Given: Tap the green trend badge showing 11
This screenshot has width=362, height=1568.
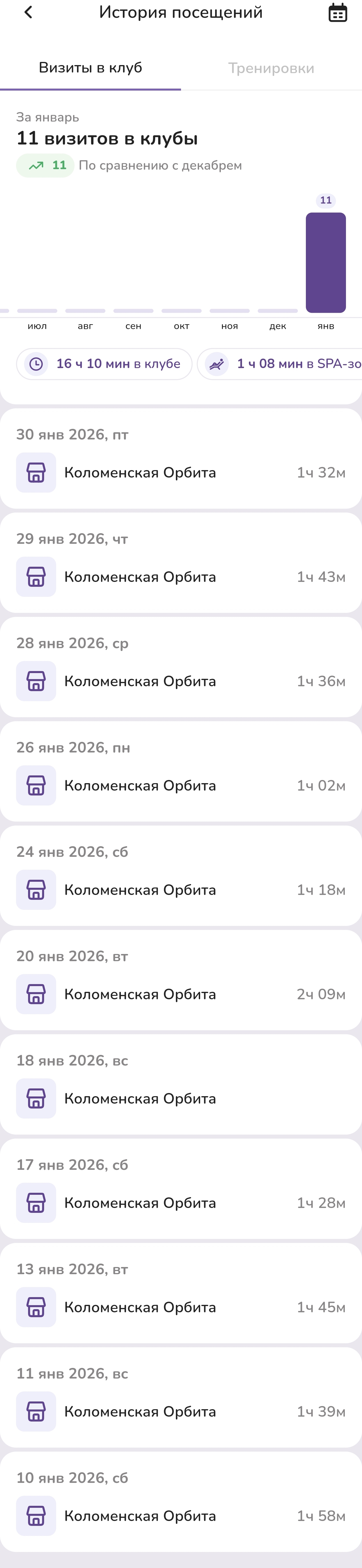Looking at the screenshot, I should 46,166.
